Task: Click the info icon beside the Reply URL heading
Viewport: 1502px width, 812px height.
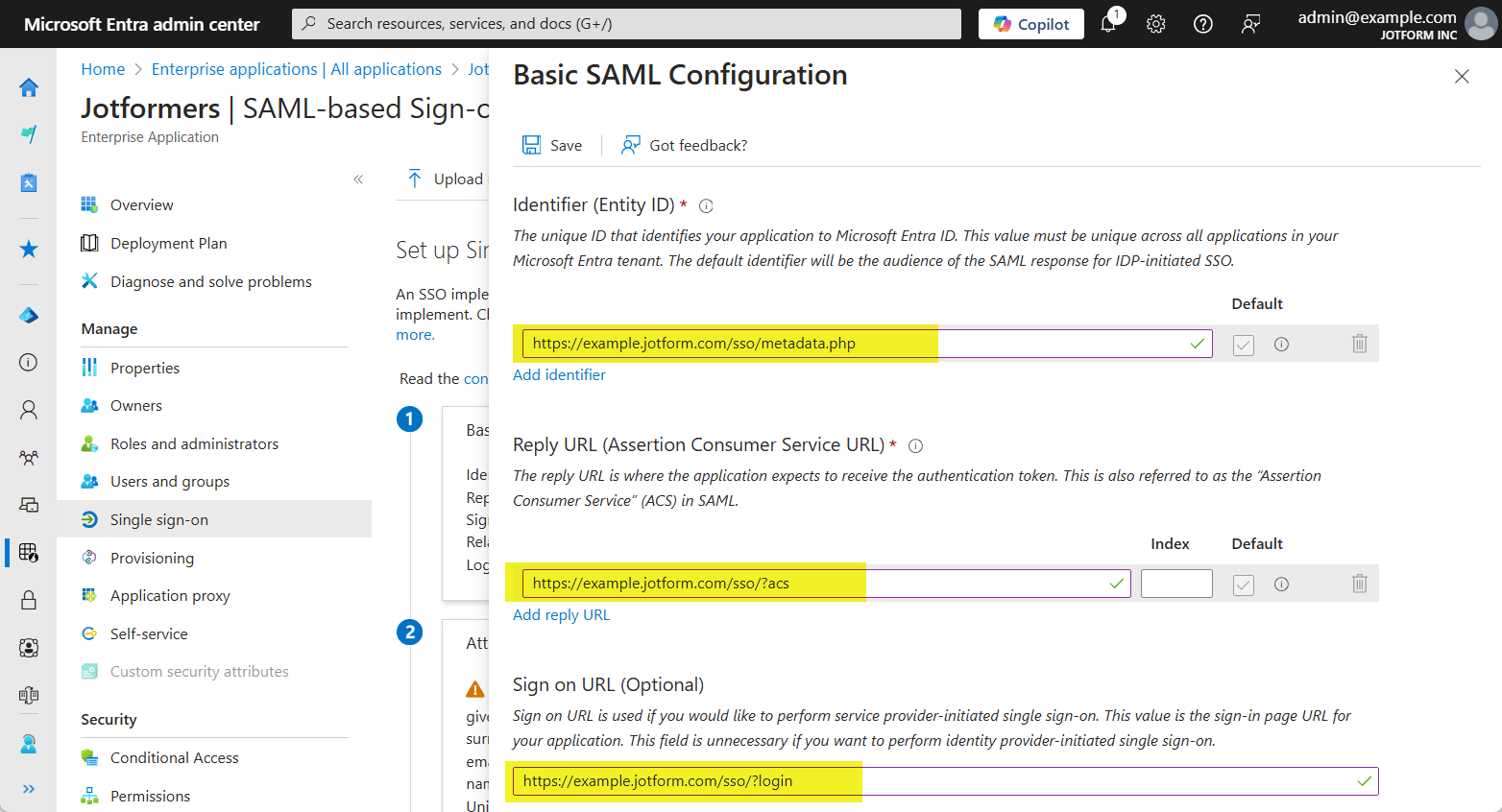Action: [x=915, y=445]
